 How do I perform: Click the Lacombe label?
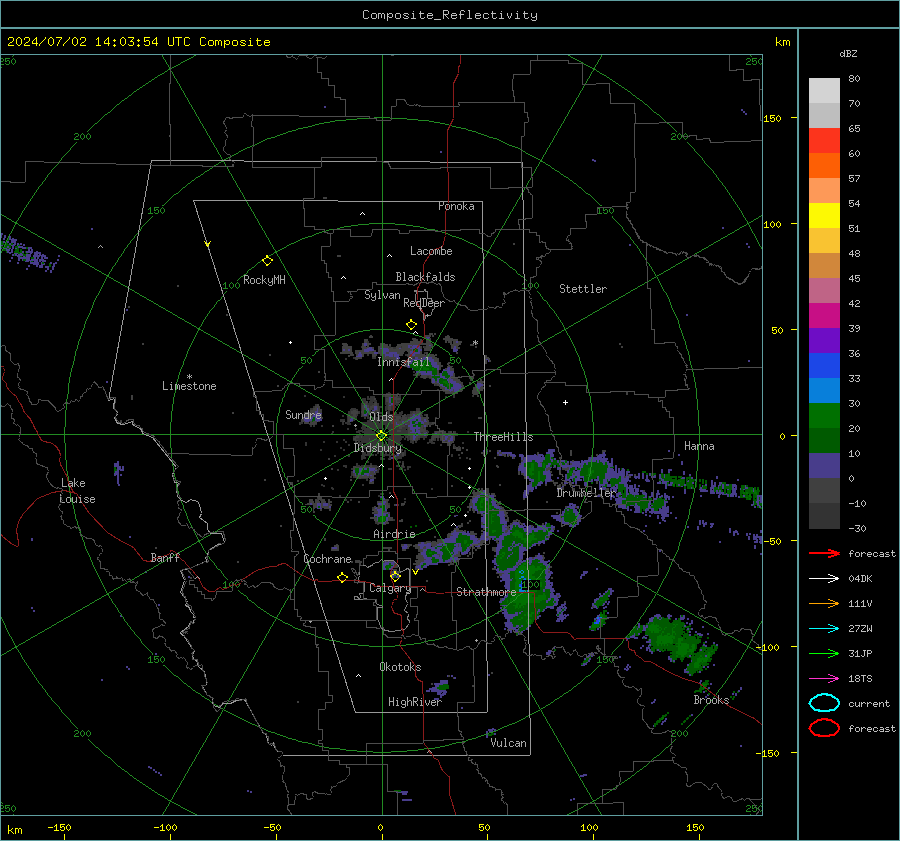431,251
